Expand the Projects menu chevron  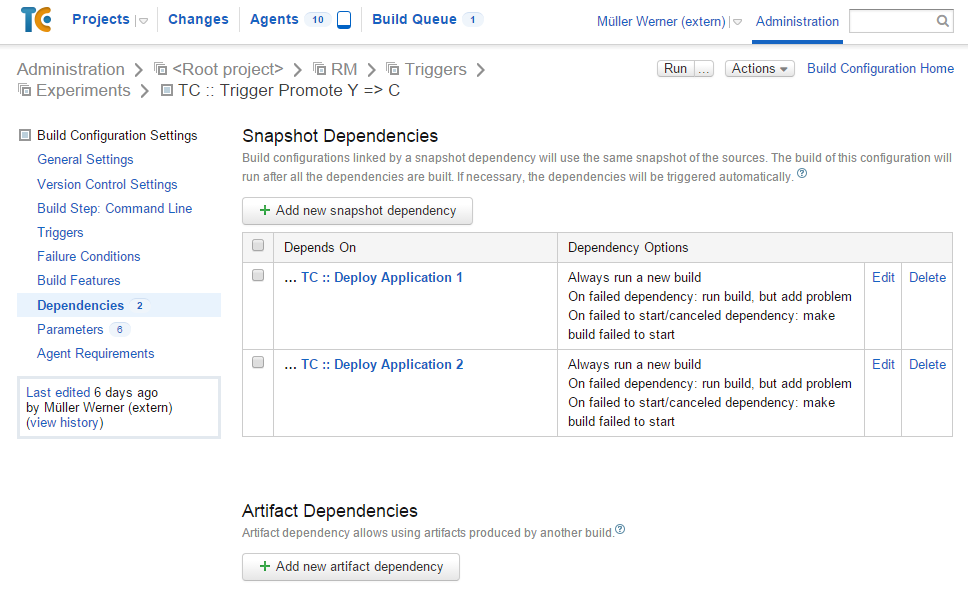tap(142, 18)
